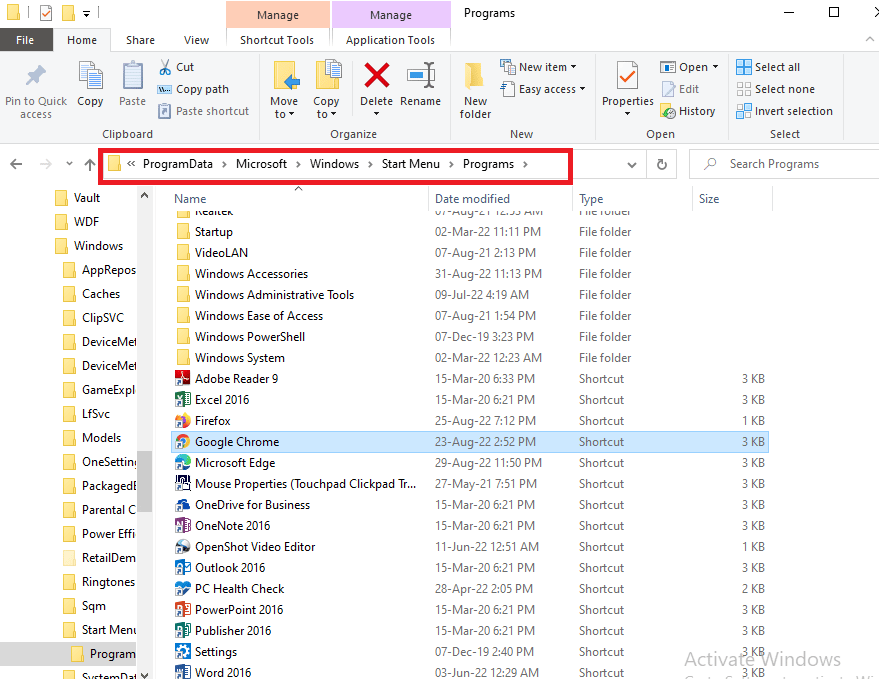
Task: Open the Easy access dropdown
Action: (543, 89)
